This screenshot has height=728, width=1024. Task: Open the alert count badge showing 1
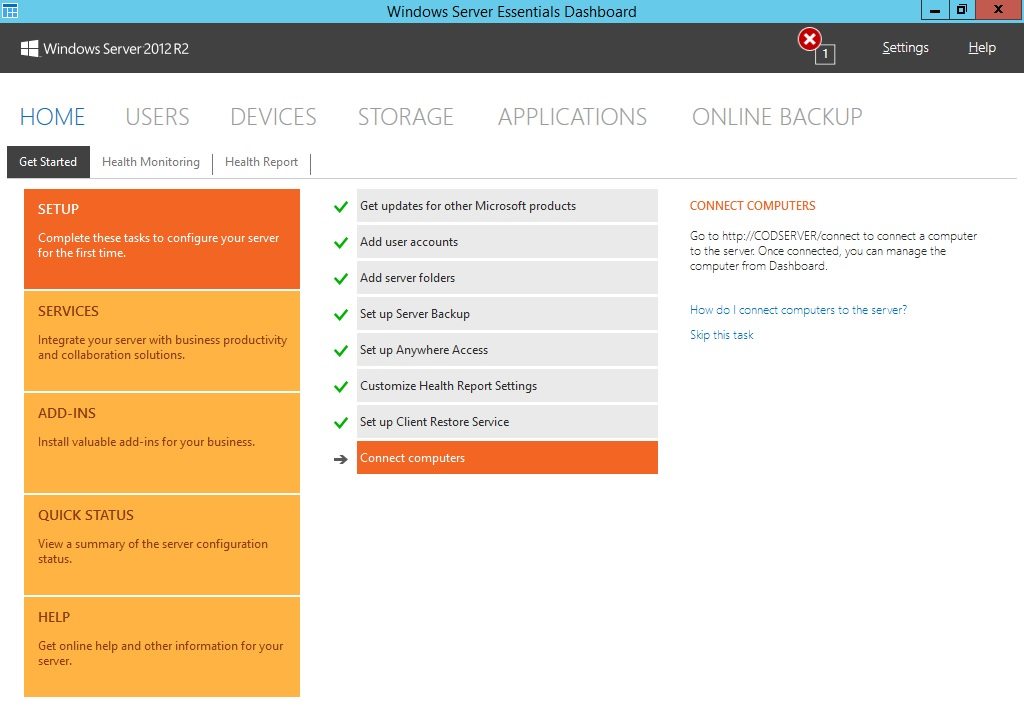(x=825, y=54)
